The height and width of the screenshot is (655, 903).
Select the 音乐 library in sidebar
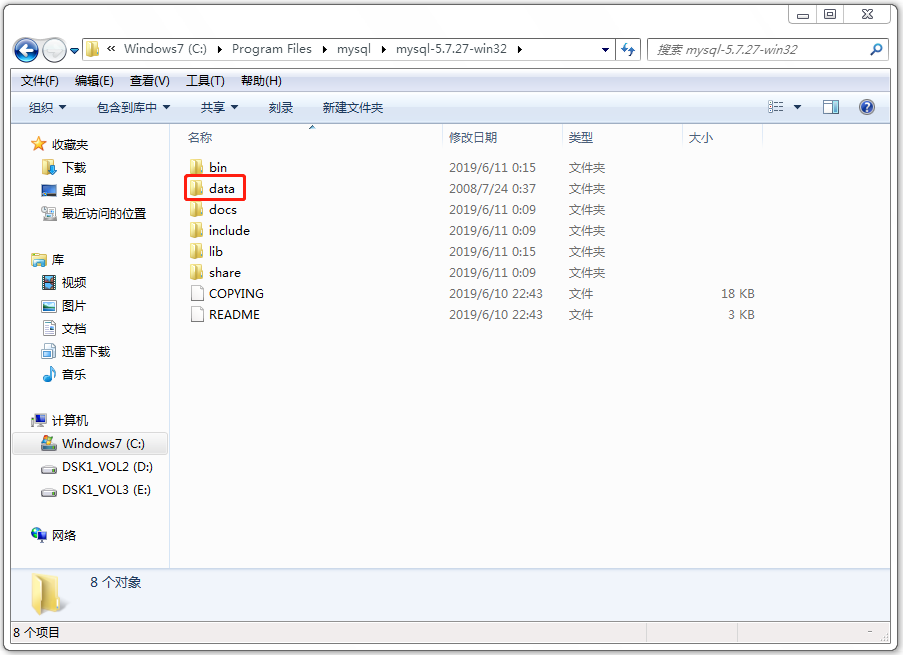[x=73, y=374]
